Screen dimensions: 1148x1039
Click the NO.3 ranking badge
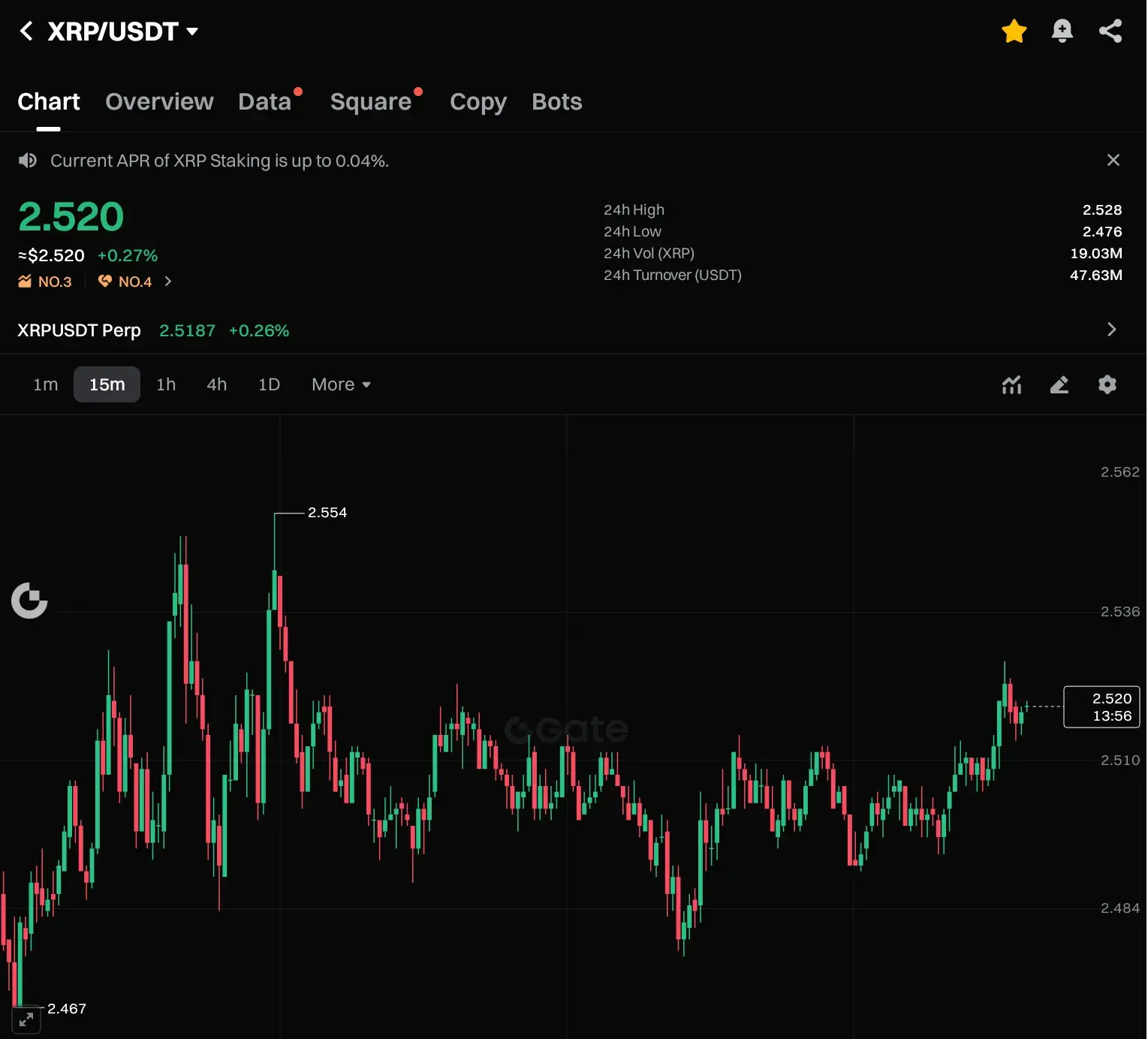click(45, 282)
